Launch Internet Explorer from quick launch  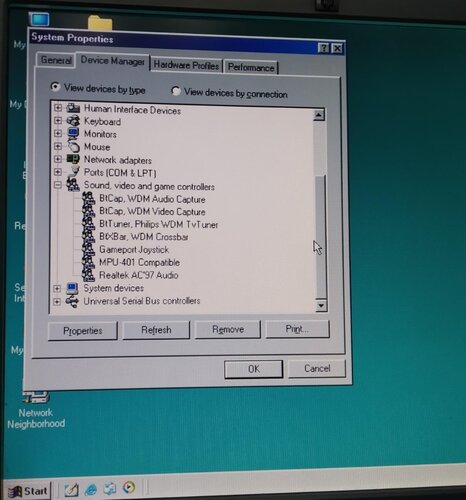click(91, 489)
